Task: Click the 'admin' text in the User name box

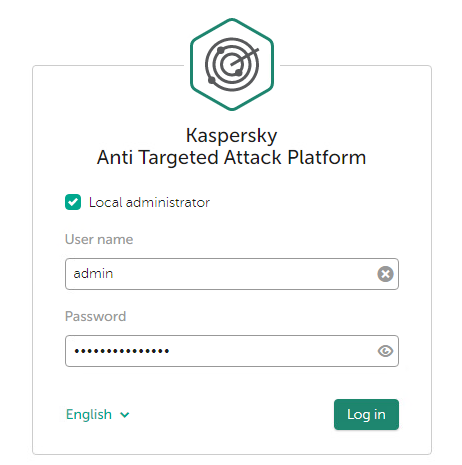Action: point(93,274)
